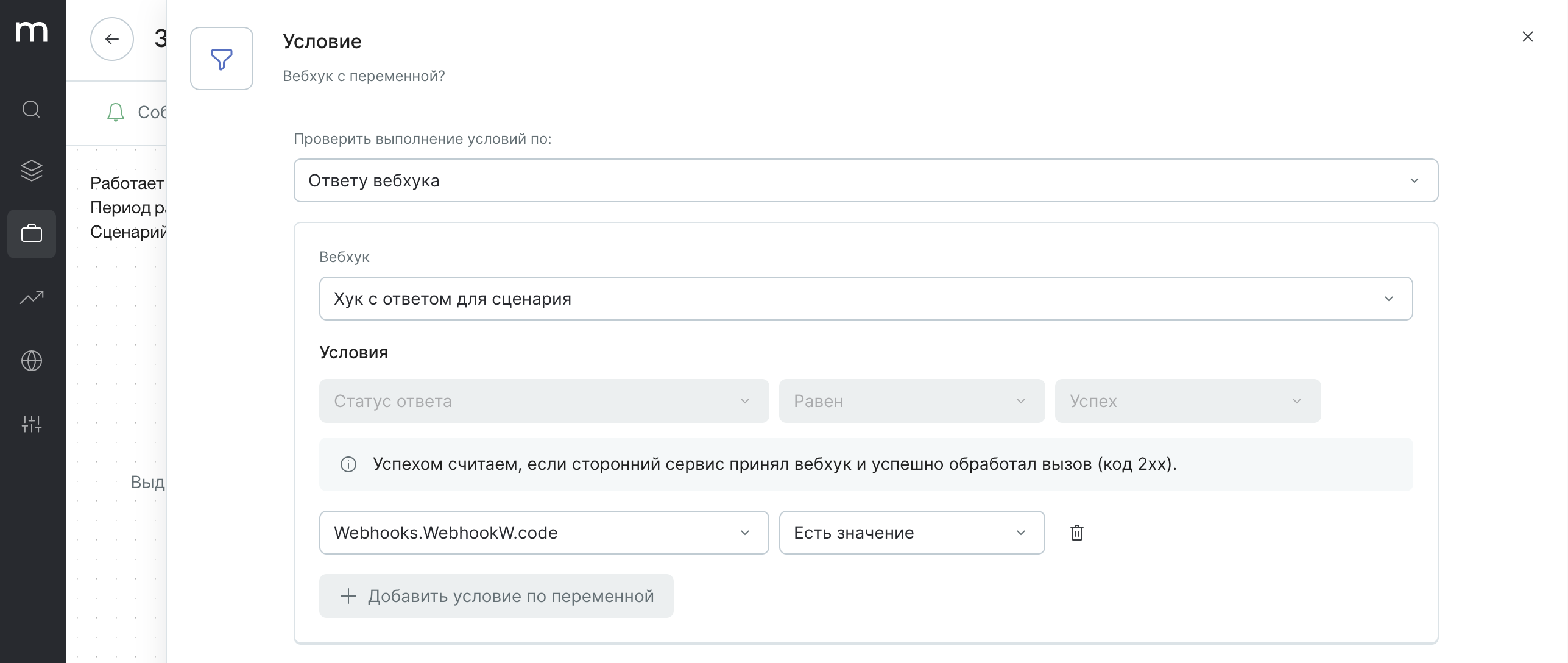
Task: Click the Условия section heading
Action: click(353, 352)
